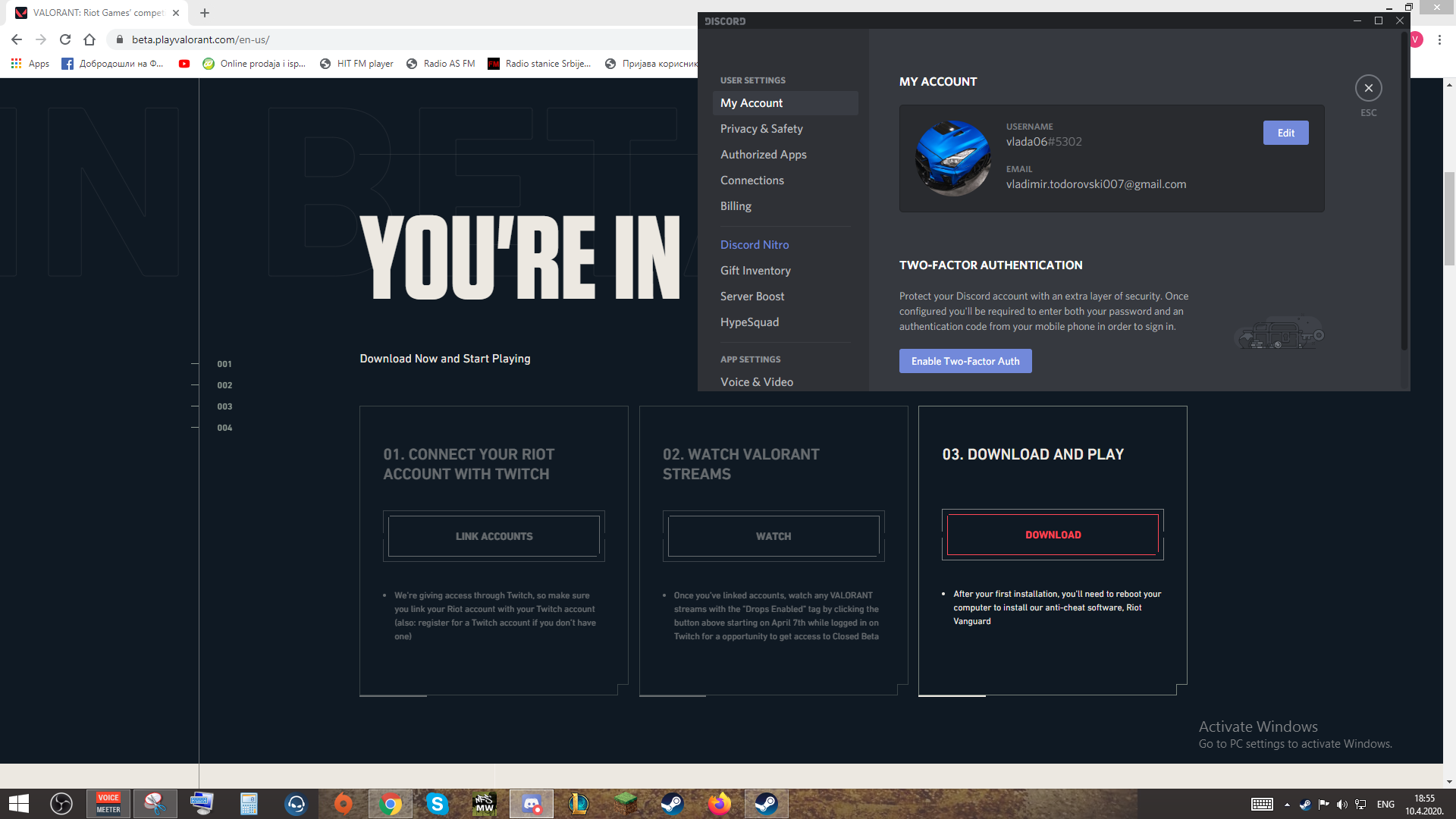
Task: Click the Chrome home icon
Action: click(x=89, y=39)
